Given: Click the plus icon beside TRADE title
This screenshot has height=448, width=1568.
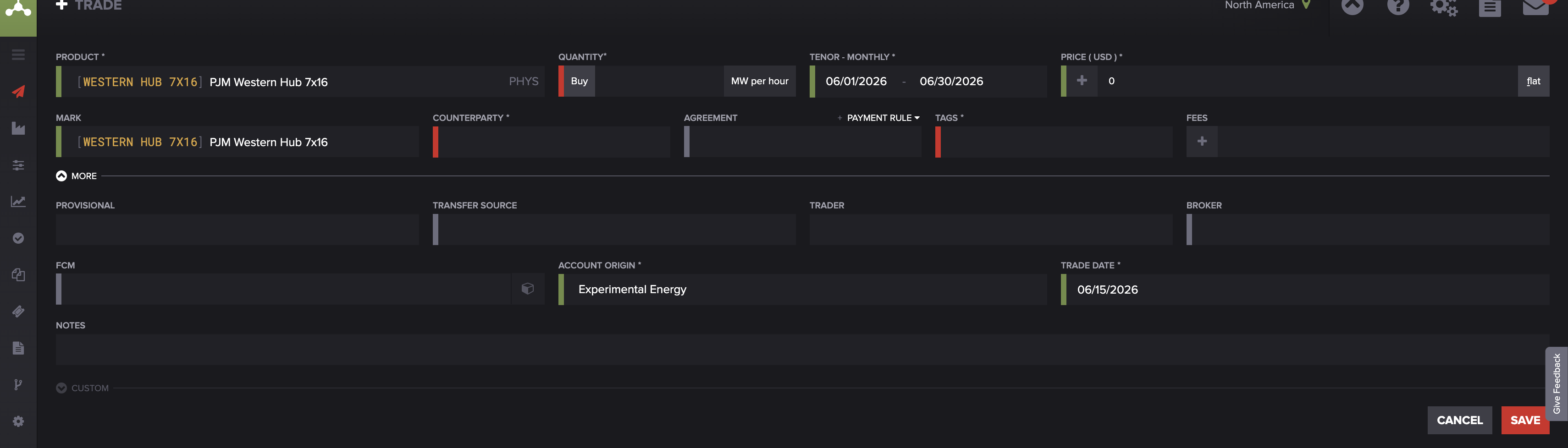Looking at the screenshot, I should coord(61,5).
